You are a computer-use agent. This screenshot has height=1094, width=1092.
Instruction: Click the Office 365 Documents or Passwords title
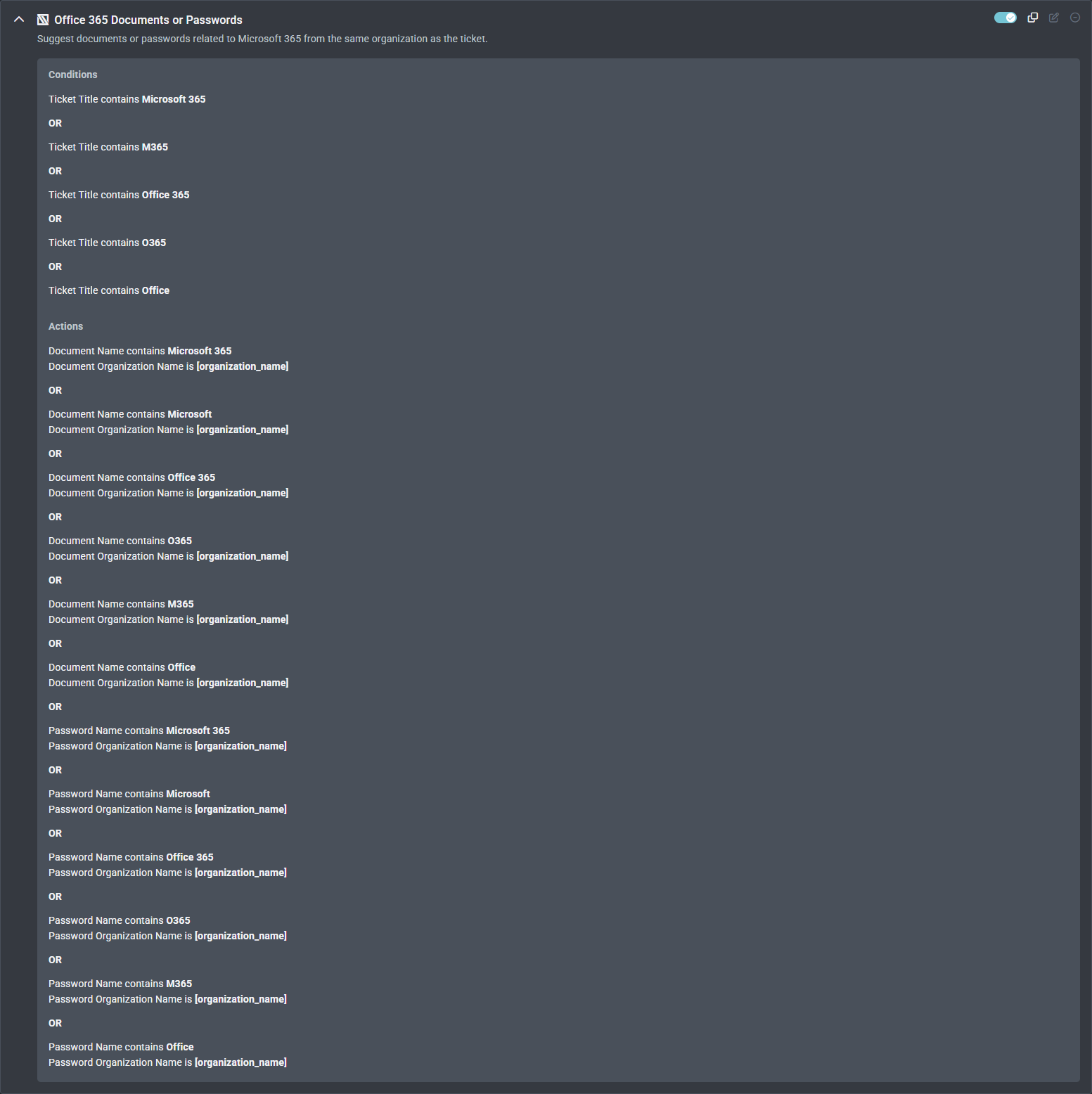pyautogui.click(x=148, y=20)
